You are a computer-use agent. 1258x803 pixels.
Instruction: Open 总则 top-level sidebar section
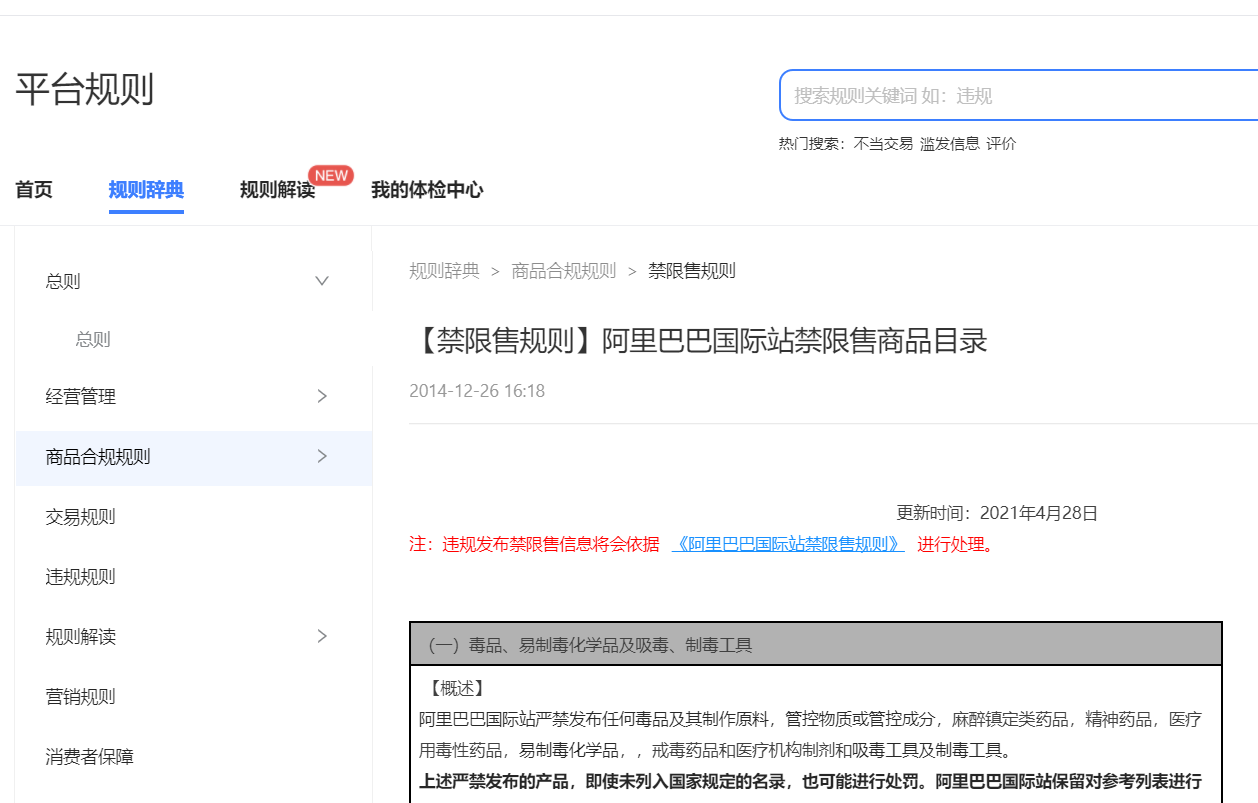coord(63,281)
